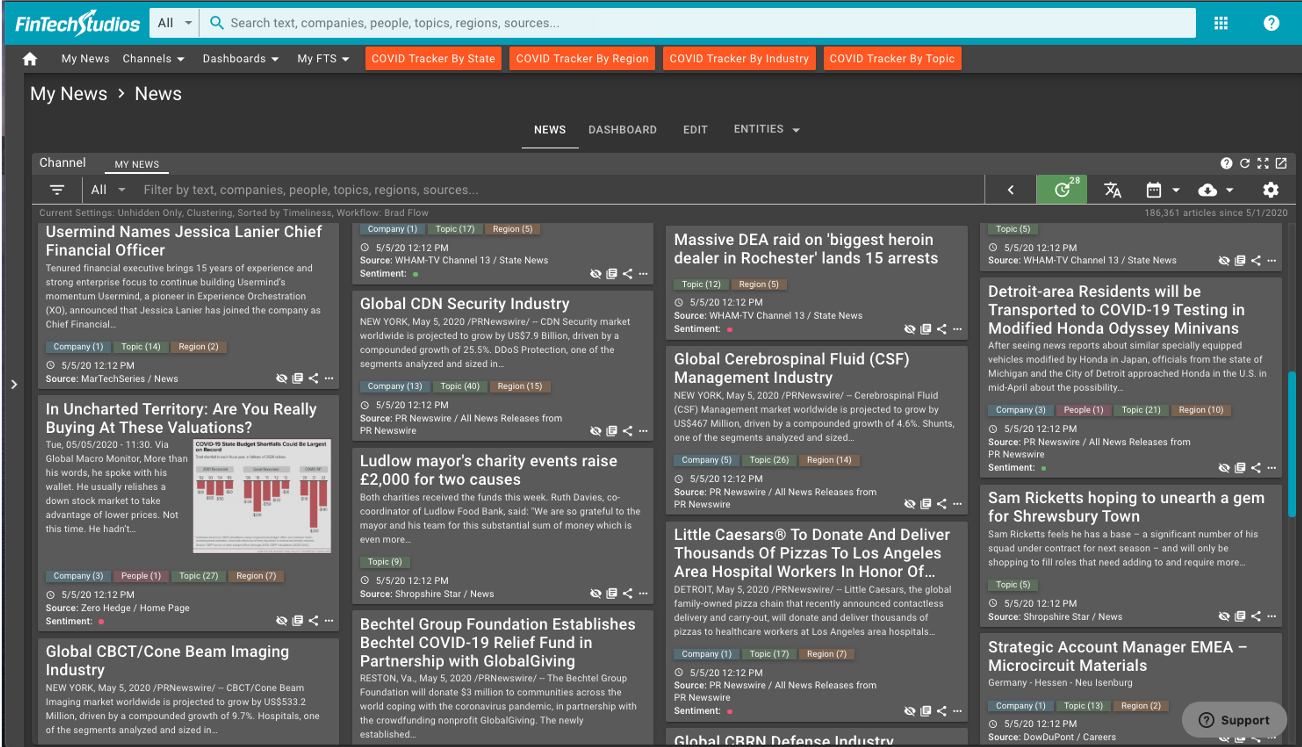Open the filter list icon
This screenshot has width=1302, height=747.
click(x=57, y=190)
